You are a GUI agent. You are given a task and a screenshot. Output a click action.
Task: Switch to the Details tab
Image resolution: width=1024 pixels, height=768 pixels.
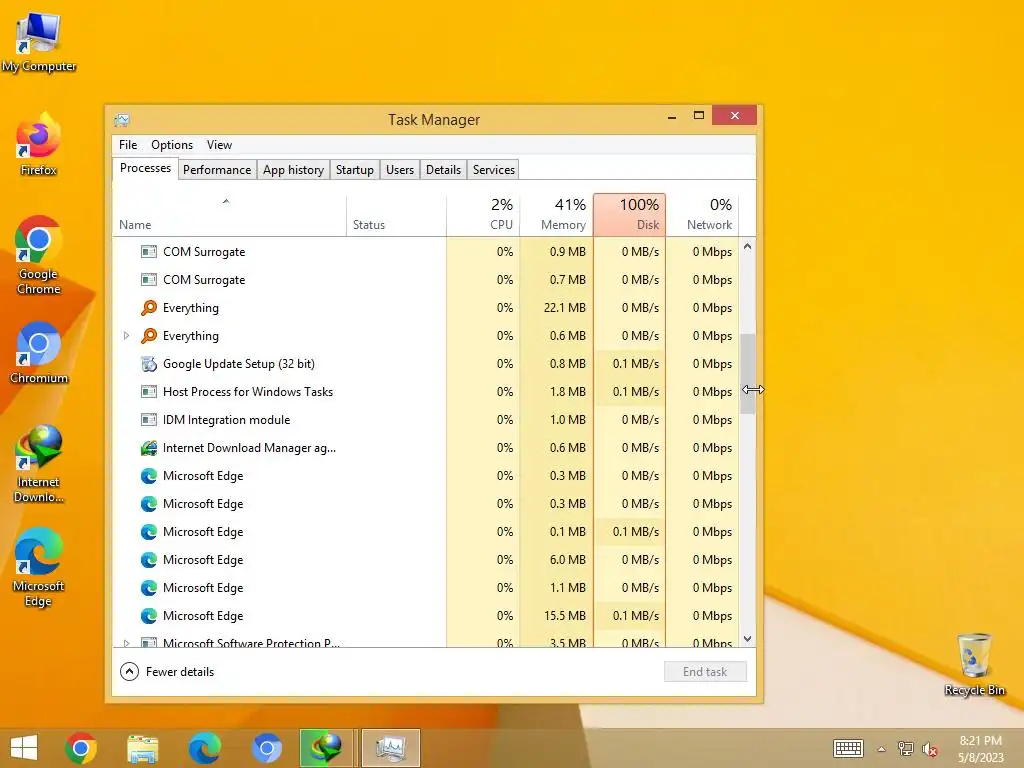pos(443,170)
